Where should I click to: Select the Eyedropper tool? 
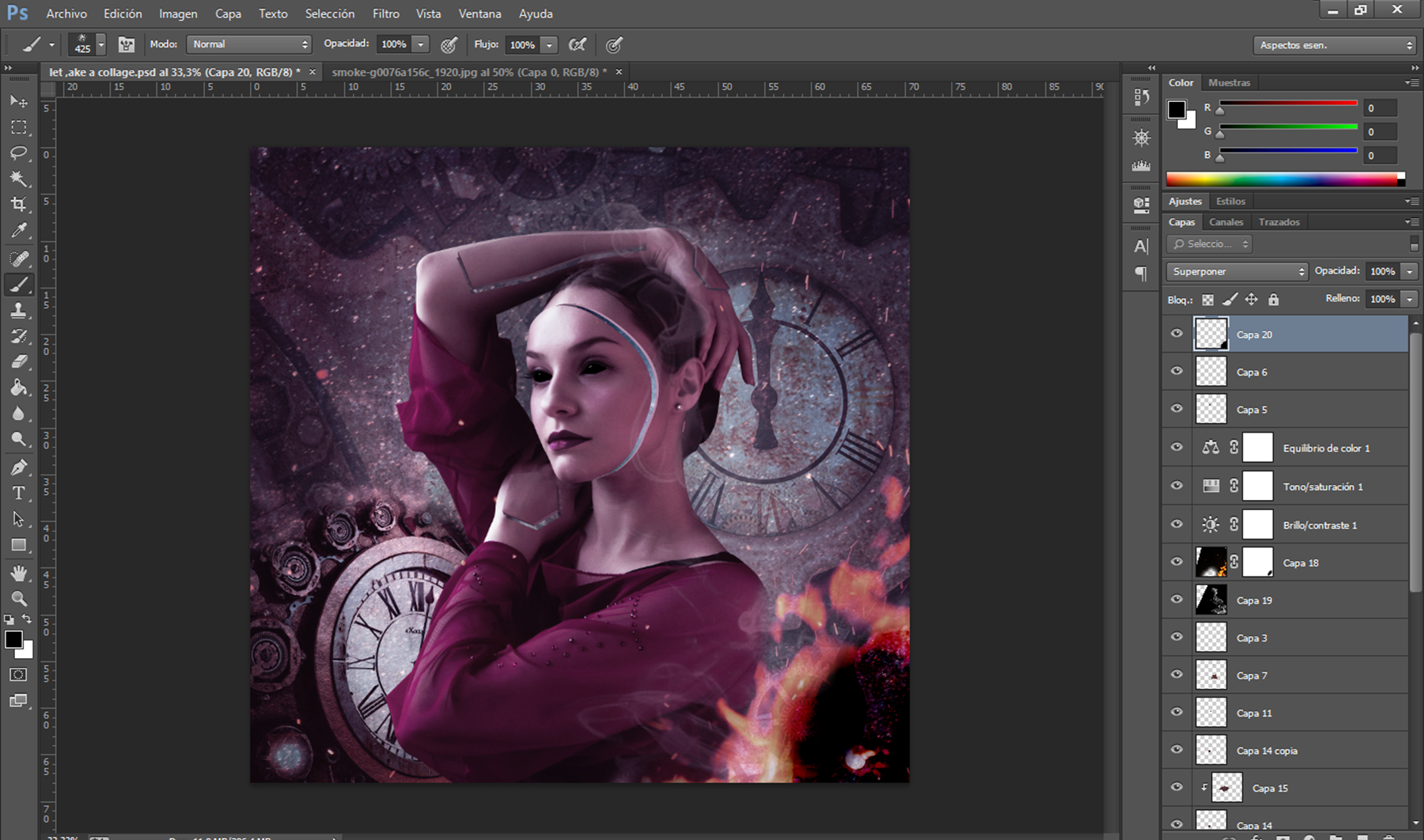(x=19, y=231)
